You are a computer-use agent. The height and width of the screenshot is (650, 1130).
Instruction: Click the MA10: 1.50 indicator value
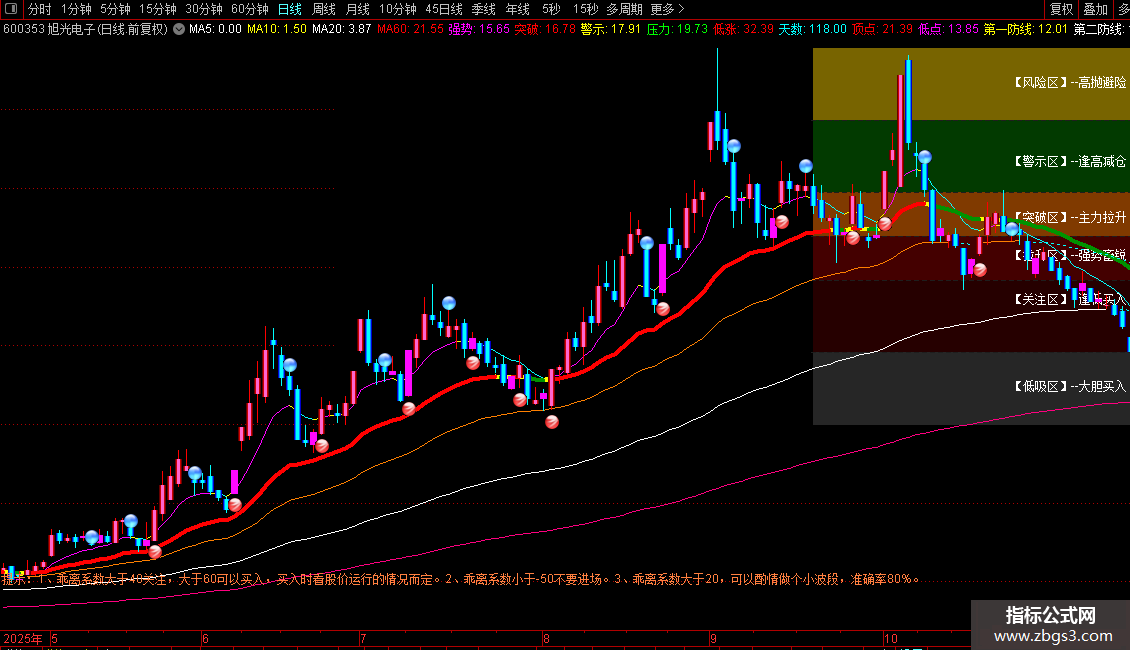(277, 30)
